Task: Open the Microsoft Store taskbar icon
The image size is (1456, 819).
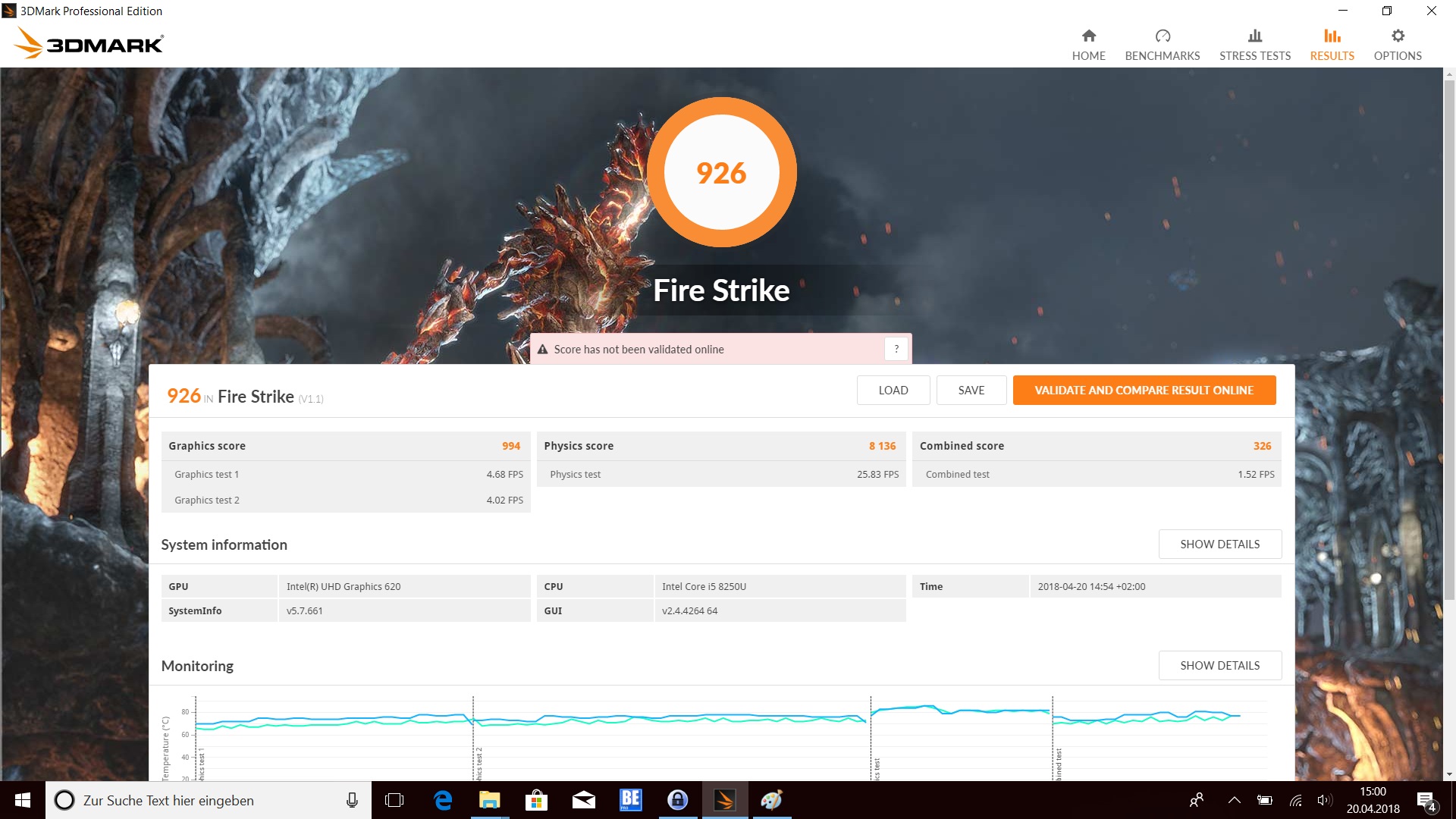Action: point(536,800)
